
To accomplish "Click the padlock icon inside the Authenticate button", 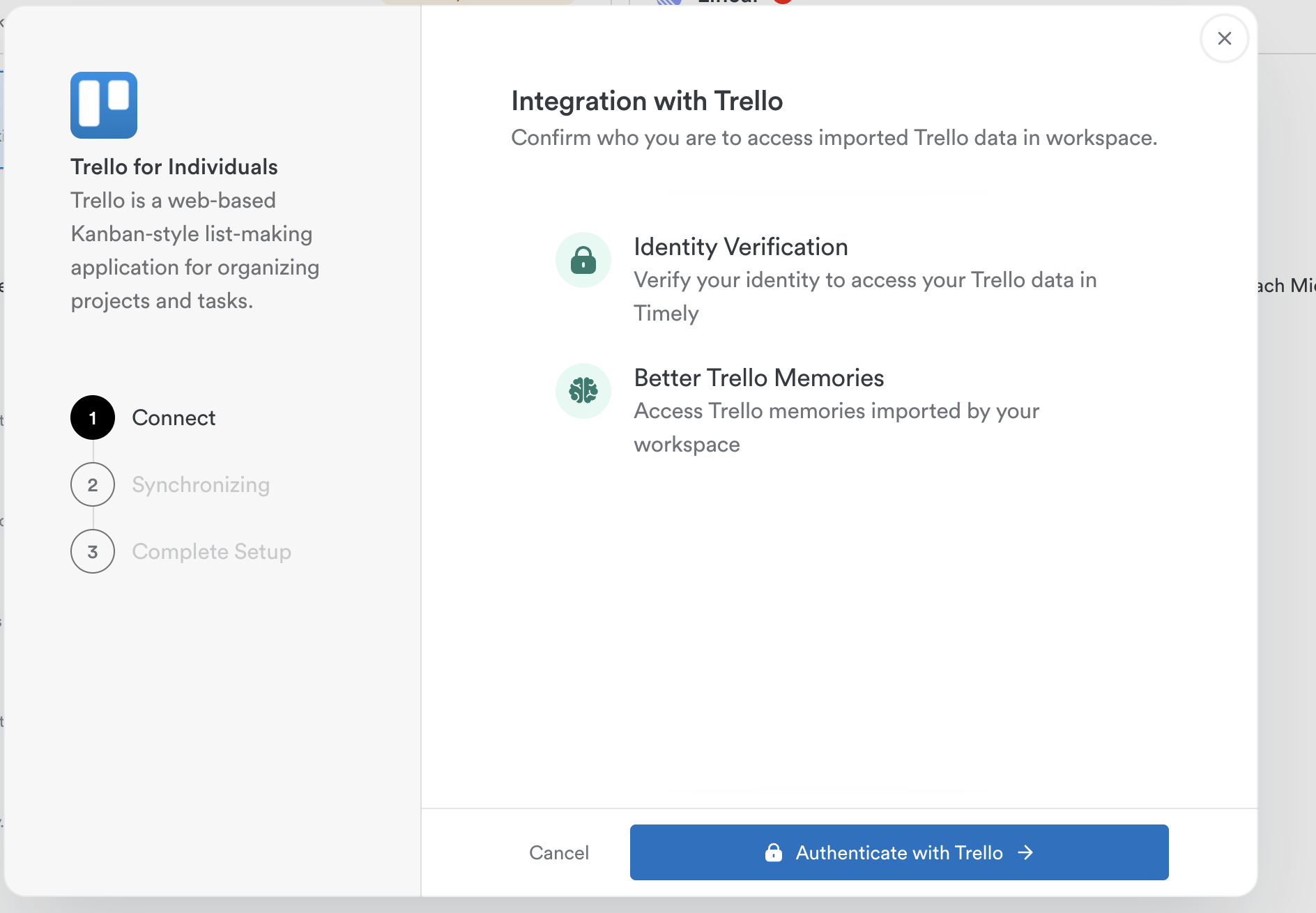I will click(775, 852).
